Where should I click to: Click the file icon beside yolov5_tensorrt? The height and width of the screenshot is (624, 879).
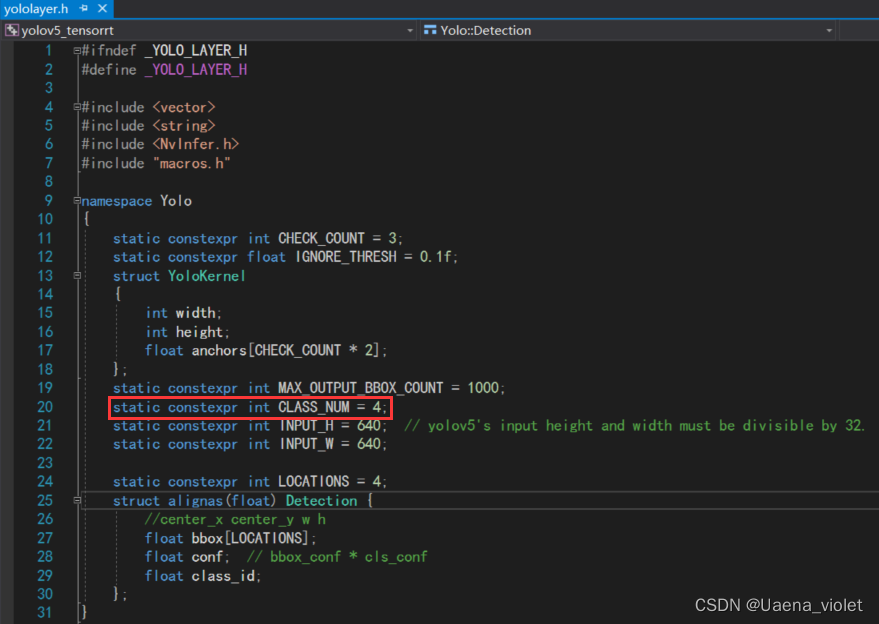pyautogui.click(x=12, y=31)
